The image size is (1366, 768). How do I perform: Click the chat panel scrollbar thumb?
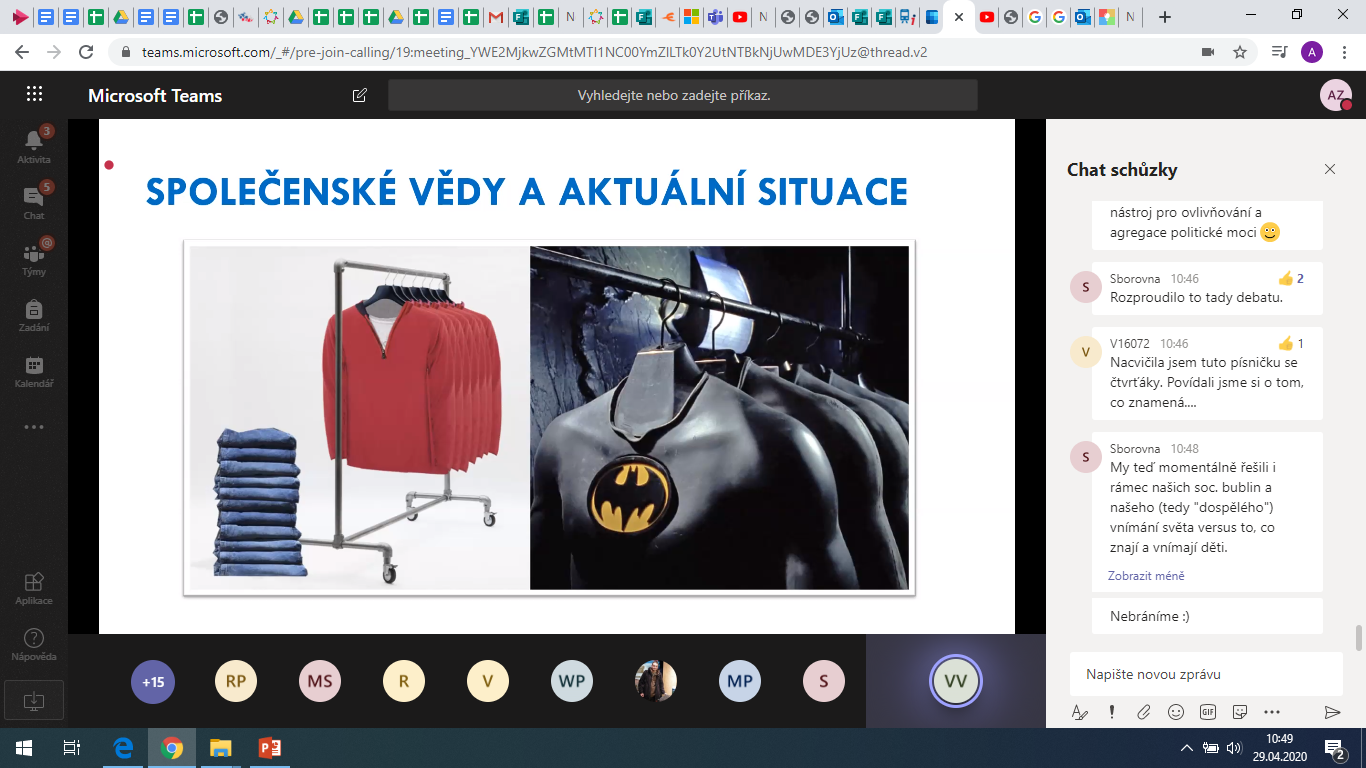(x=1357, y=637)
